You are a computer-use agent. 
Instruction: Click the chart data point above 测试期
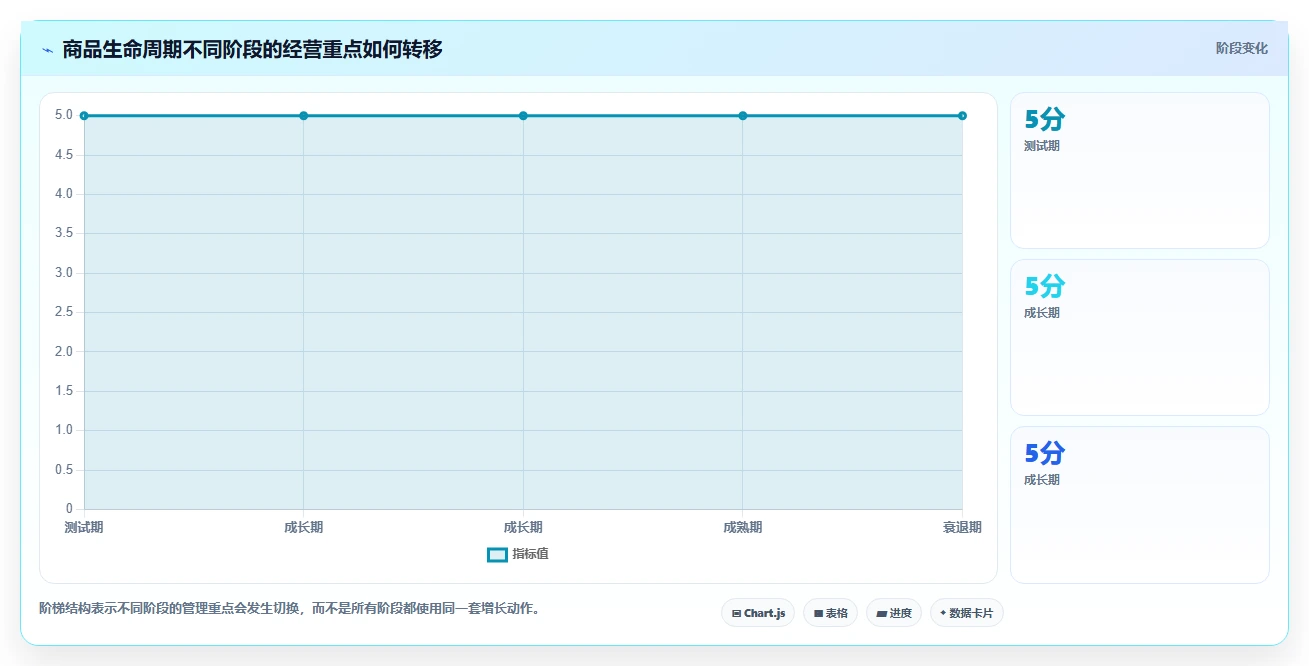pyautogui.click(x=84, y=116)
